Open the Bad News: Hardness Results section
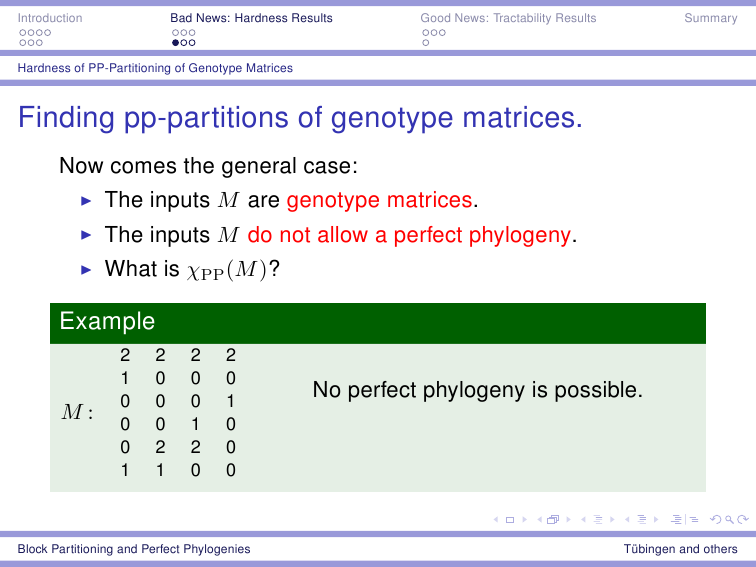Image resolution: width=756 pixels, height=567 pixels. (251, 18)
